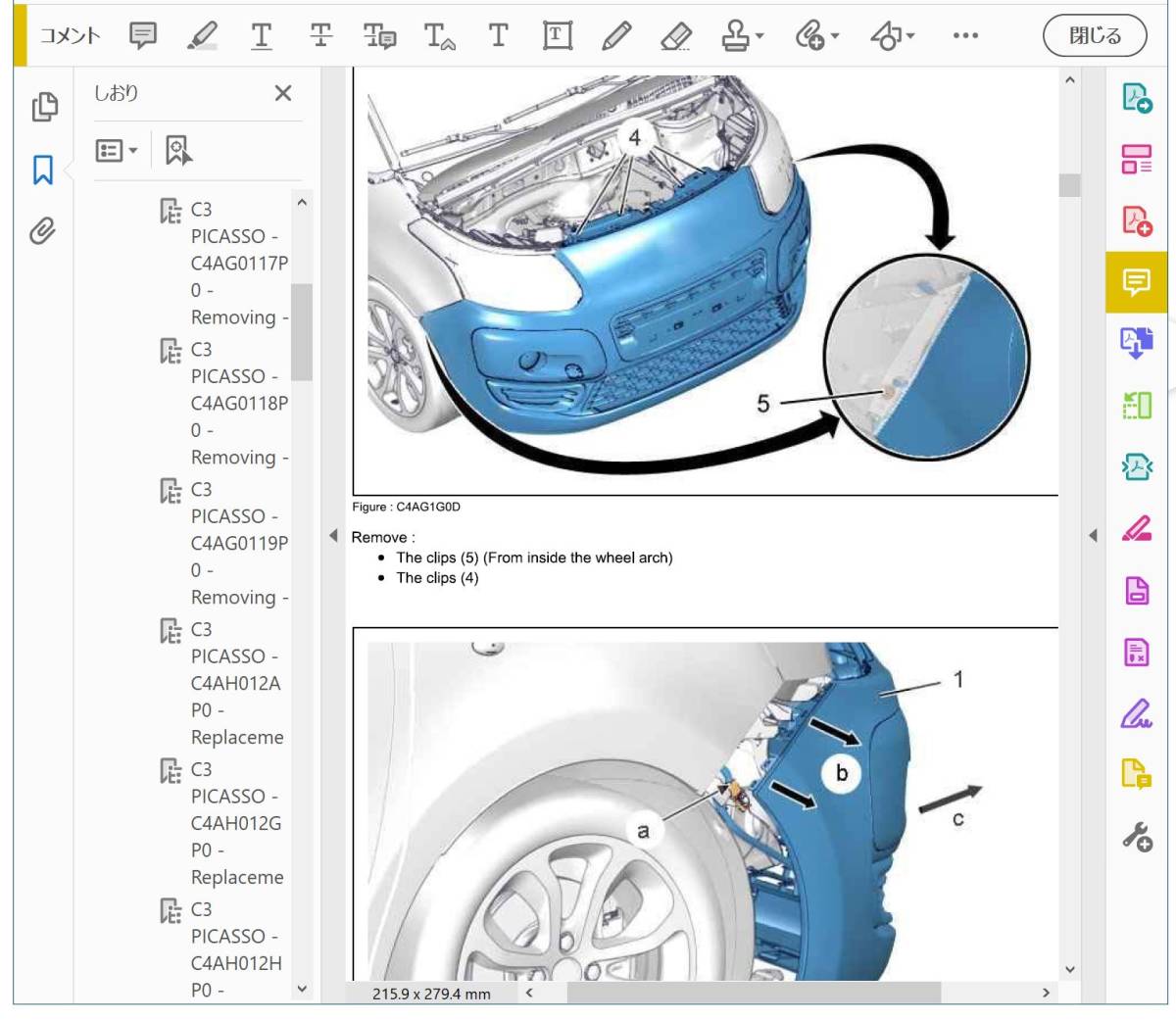Open the Create PDF tool

click(1137, 220)
